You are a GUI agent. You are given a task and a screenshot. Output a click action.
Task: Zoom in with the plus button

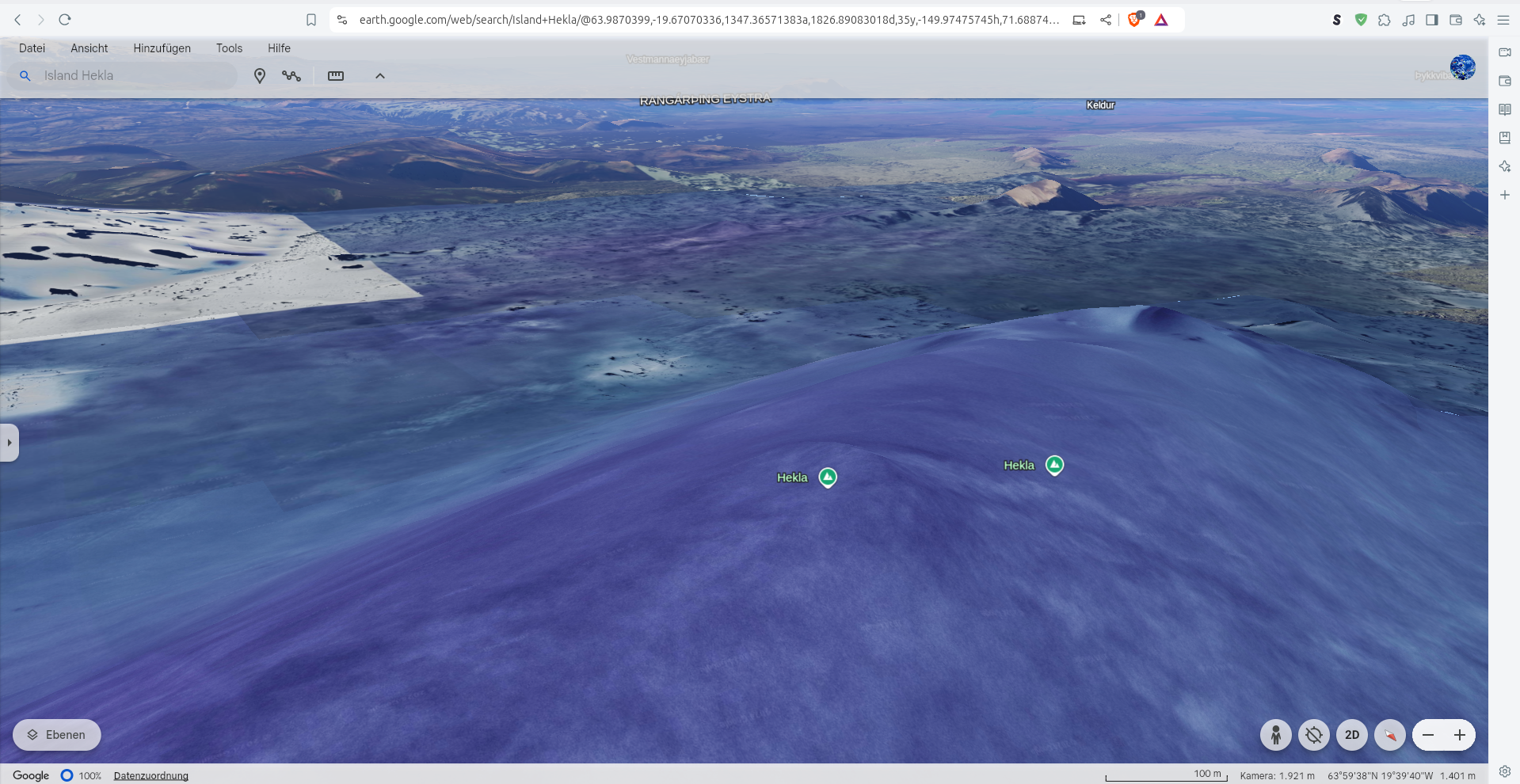pos(1460,735)
